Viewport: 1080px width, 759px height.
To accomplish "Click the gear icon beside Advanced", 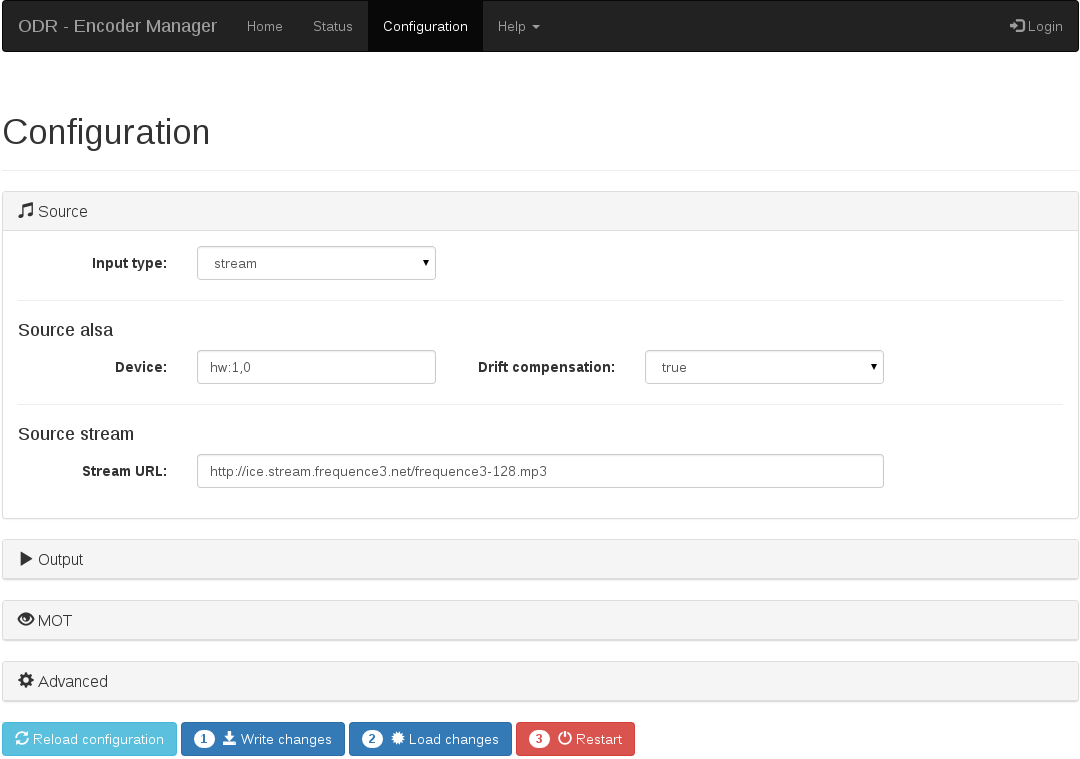I will (x=26, y=680).
